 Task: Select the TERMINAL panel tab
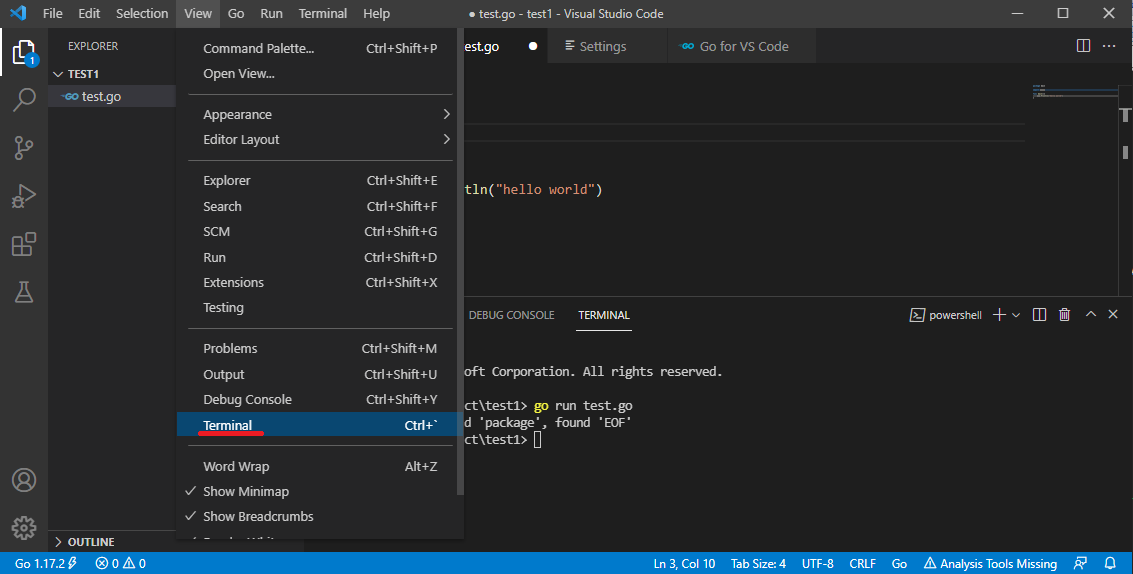click(604, 315)
